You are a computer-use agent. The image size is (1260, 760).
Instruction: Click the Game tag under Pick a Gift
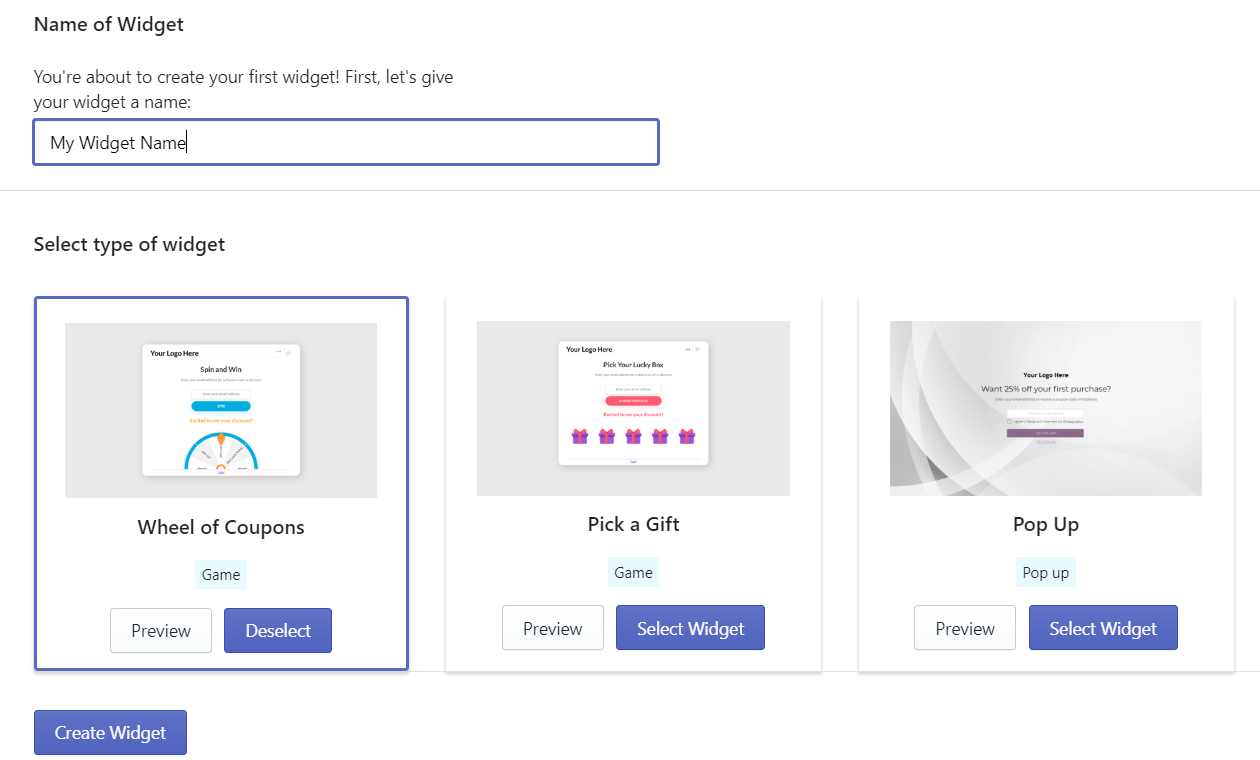coord(633,572)
